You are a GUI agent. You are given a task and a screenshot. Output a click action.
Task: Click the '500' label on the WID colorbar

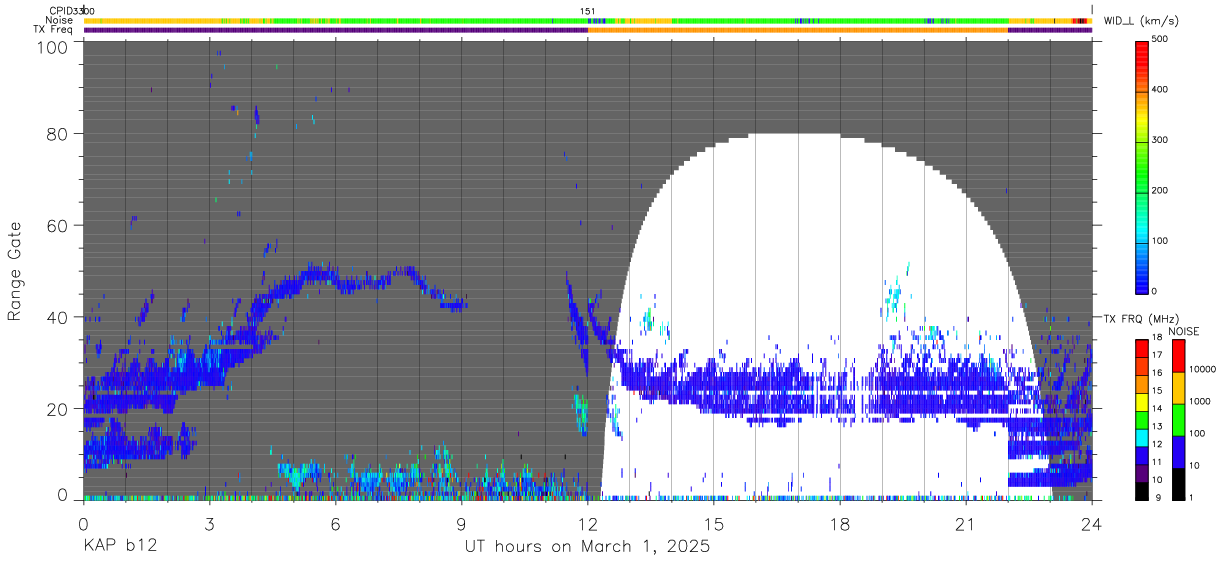(x=1161, y=40)
